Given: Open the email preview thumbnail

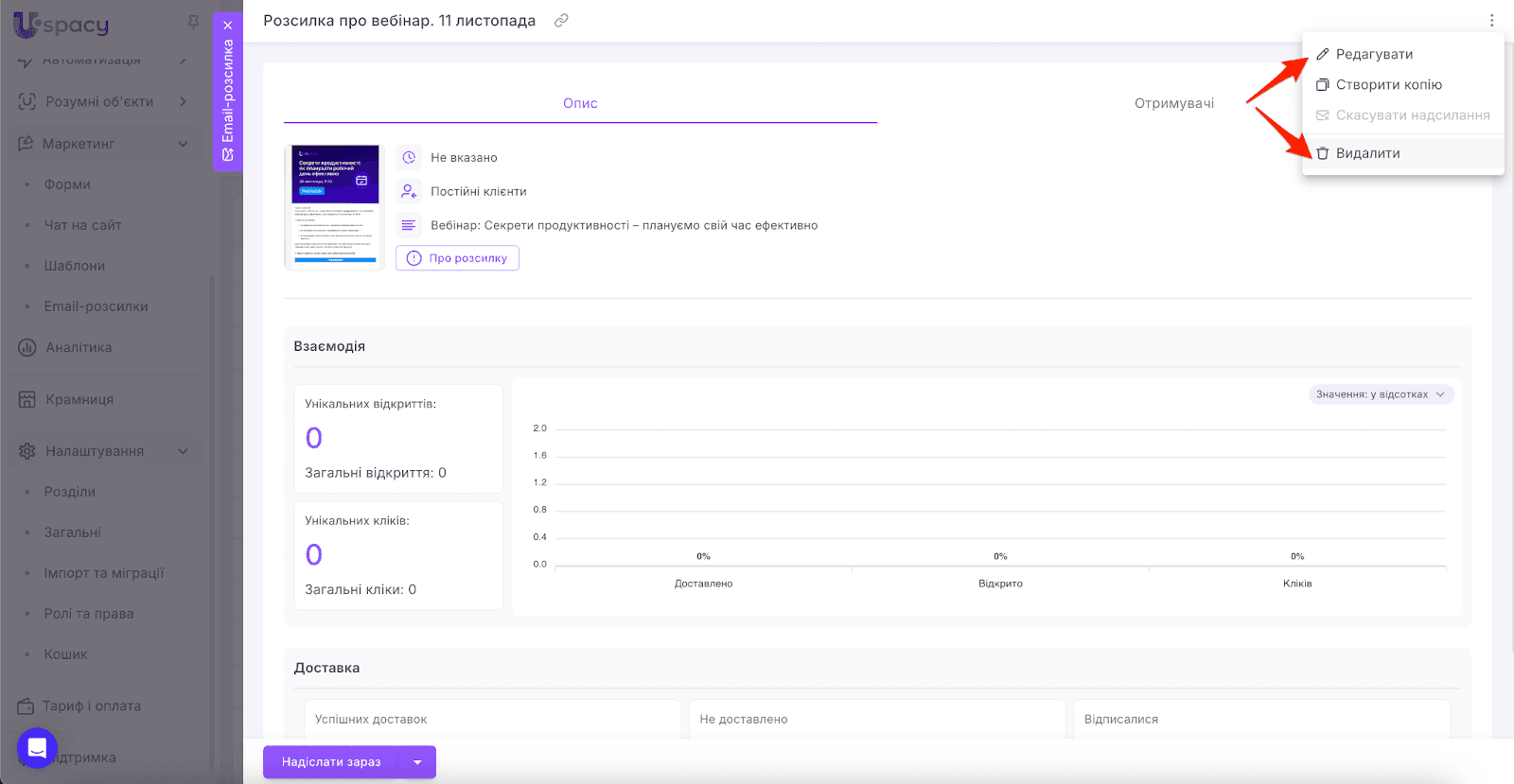Looking at the screenshot, I should 334,207.
